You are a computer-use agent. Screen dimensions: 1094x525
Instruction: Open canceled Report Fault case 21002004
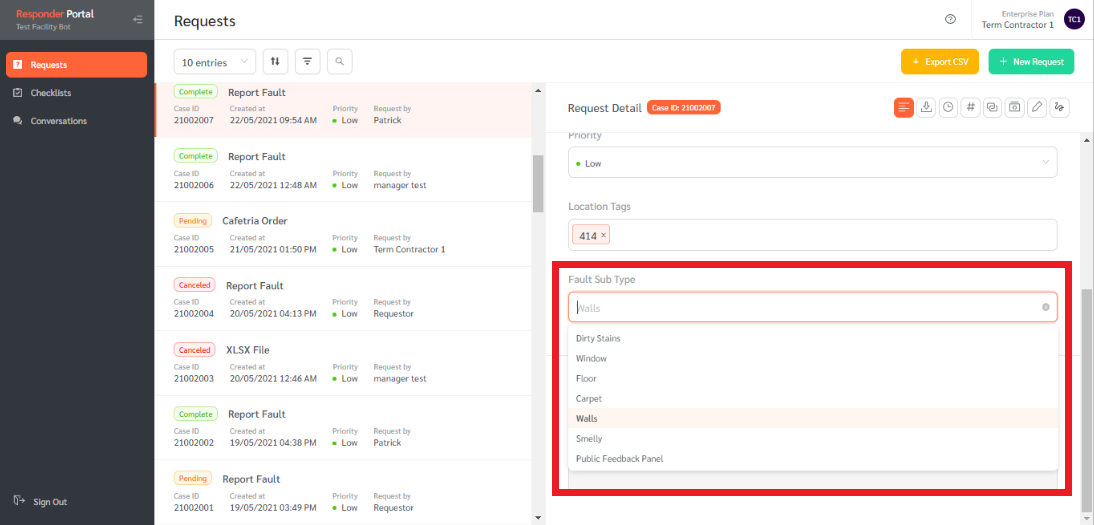pyautogui.click(x=343, y=299)
